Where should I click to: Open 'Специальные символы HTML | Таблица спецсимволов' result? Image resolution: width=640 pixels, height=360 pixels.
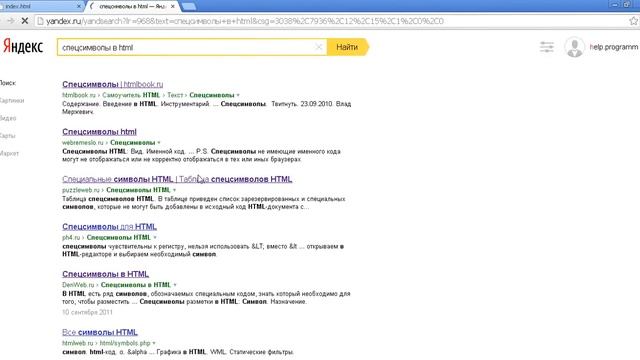[x=177, y=179]
